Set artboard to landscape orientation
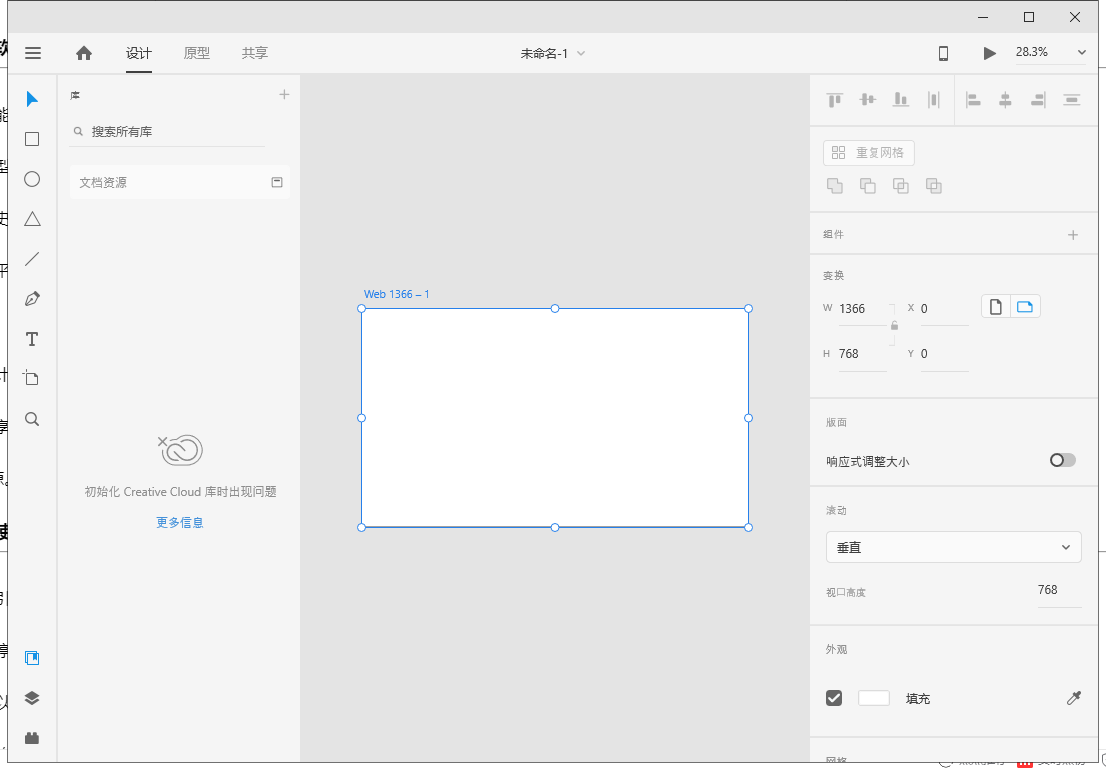Viewport: 1106px width, 770px height. pyautogui.click(x=1026, y=307)
